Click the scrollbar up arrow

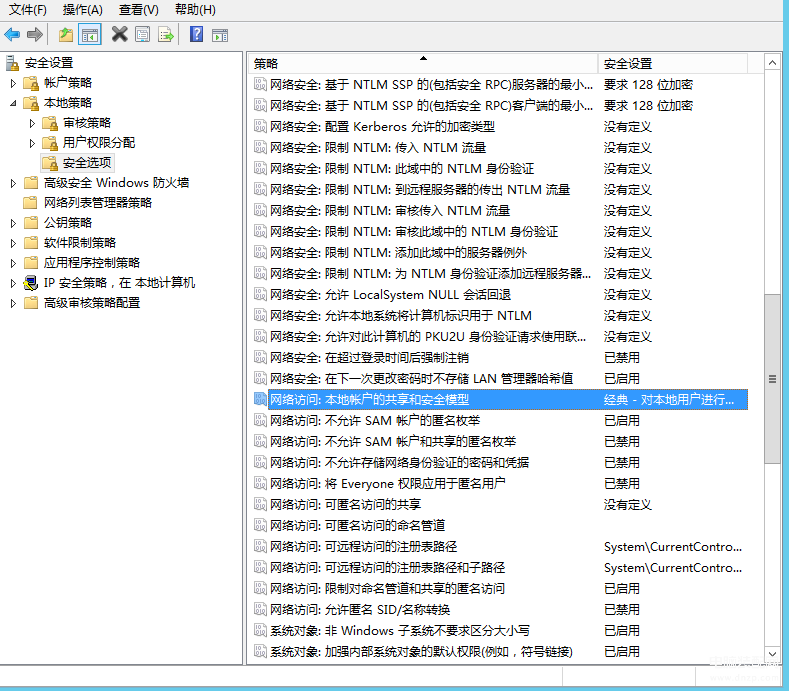pos(772,63)
